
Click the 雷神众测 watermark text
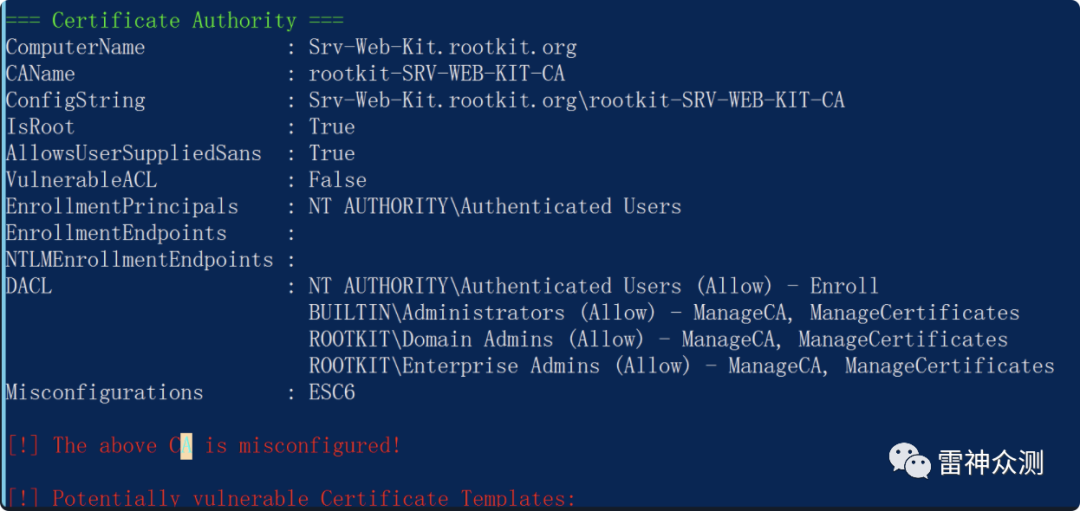pyautogui.click(x=990, y=462)
